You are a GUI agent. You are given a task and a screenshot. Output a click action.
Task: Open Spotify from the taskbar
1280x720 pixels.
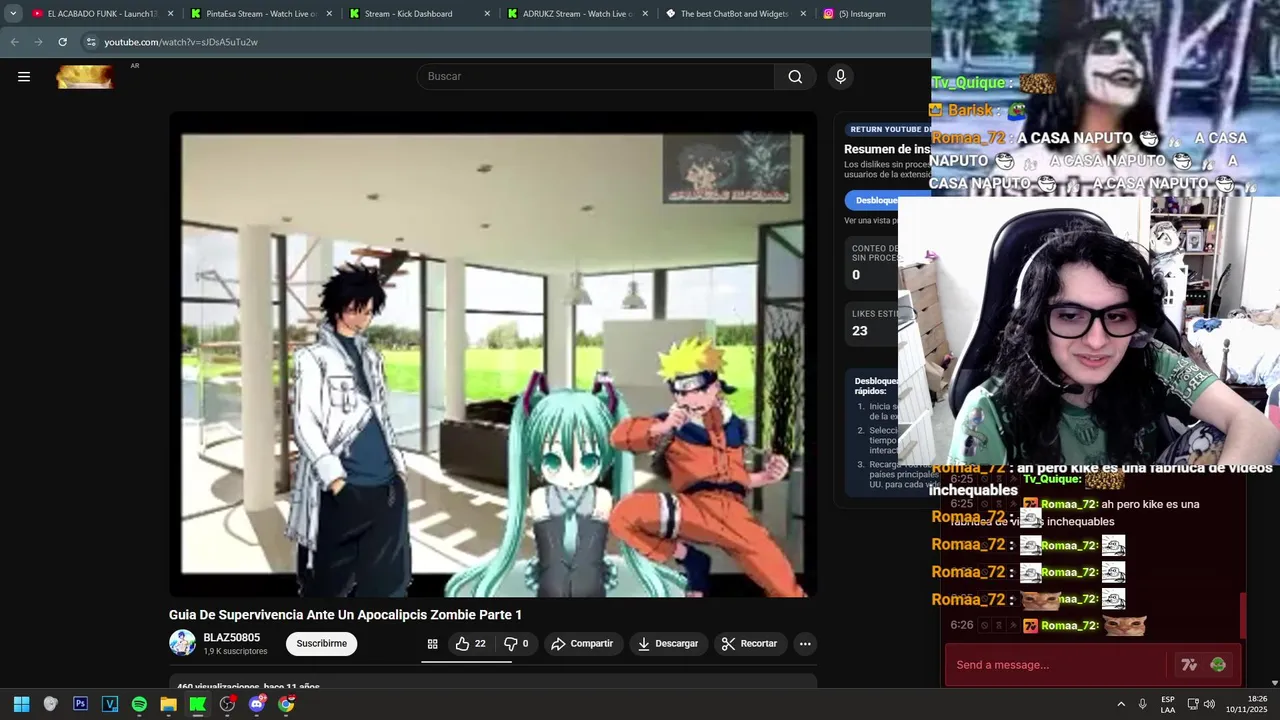pyautogui.click(x=139, y=704)
